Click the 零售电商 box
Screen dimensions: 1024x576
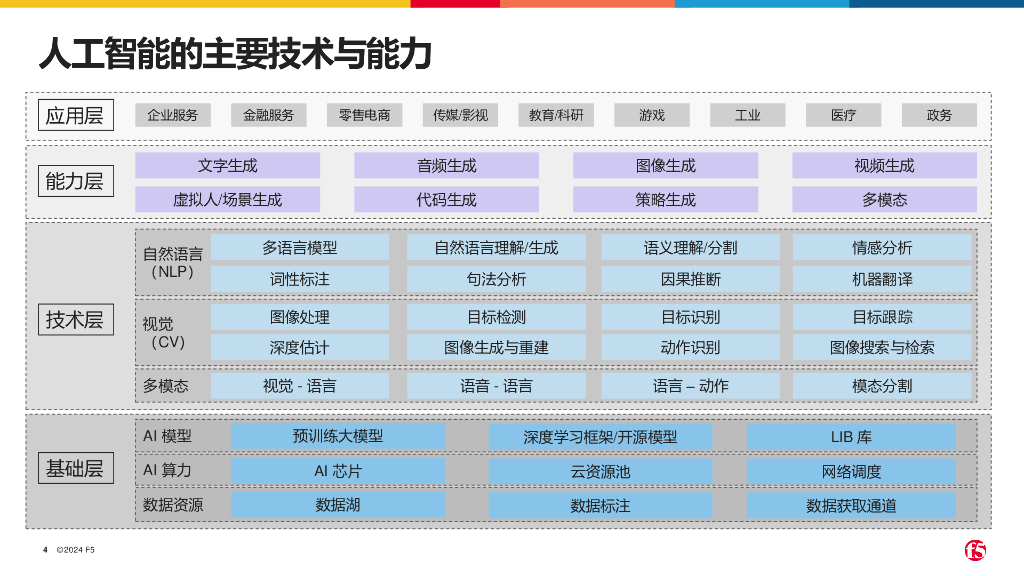[364, 116]
